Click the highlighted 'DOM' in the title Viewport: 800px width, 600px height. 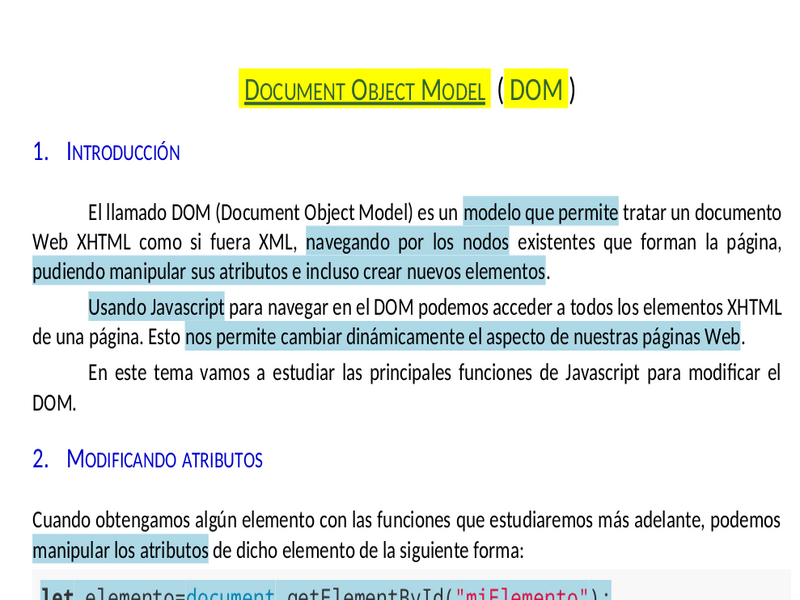pos(536,90)
